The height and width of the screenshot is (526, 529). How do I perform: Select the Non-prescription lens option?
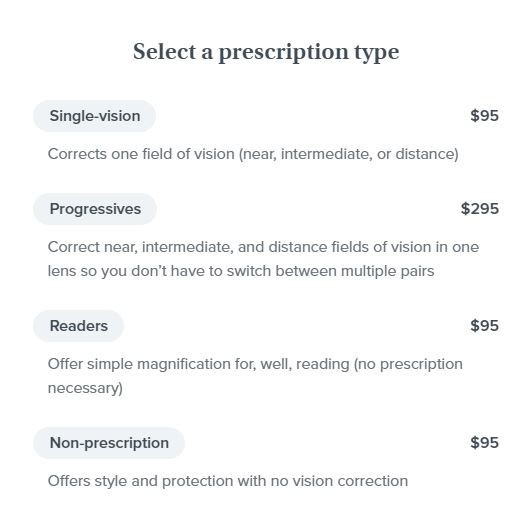(109, 443)
